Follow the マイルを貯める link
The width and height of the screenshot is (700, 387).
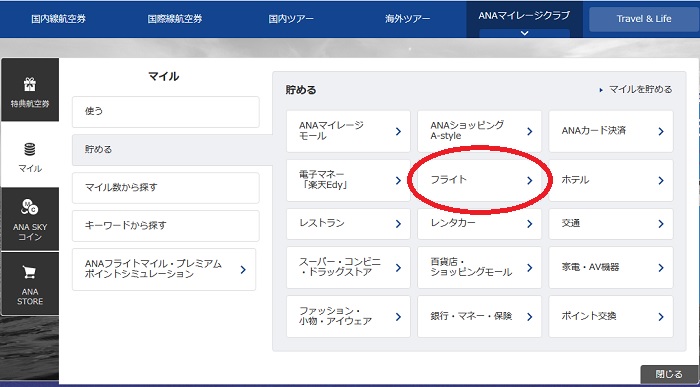tap(636, 90)
